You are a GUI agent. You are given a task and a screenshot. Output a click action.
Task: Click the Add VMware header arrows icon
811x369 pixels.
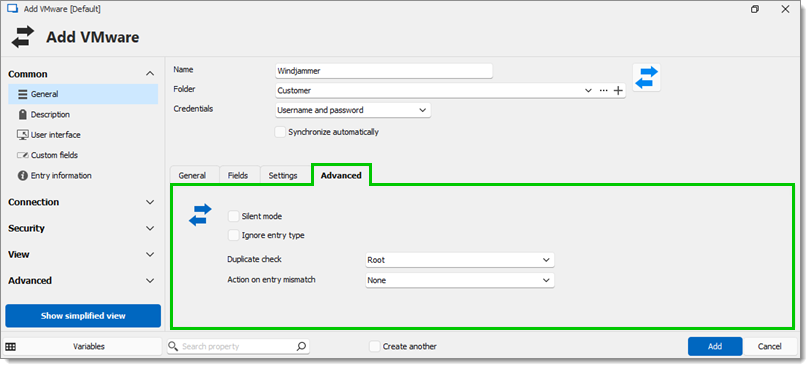coord(23,37)
